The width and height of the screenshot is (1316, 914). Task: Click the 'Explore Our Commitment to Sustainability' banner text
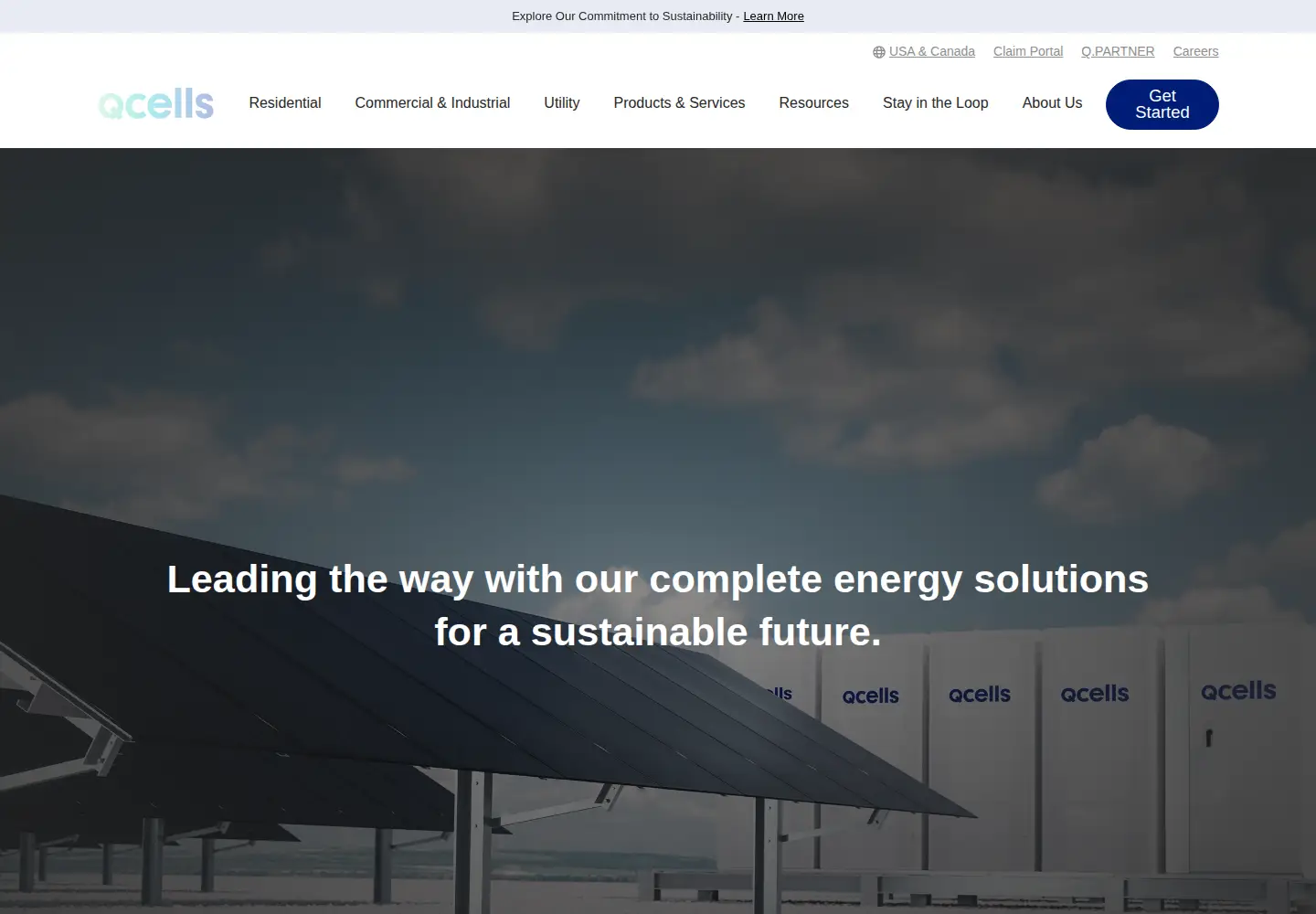coord(621,16)
